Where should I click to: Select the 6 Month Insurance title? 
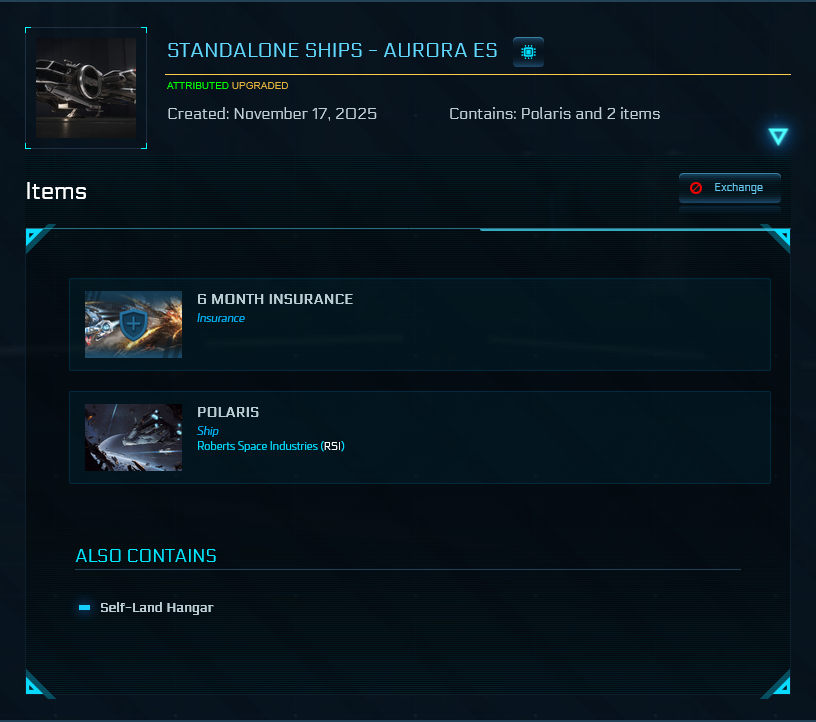[x=275, y=299]
